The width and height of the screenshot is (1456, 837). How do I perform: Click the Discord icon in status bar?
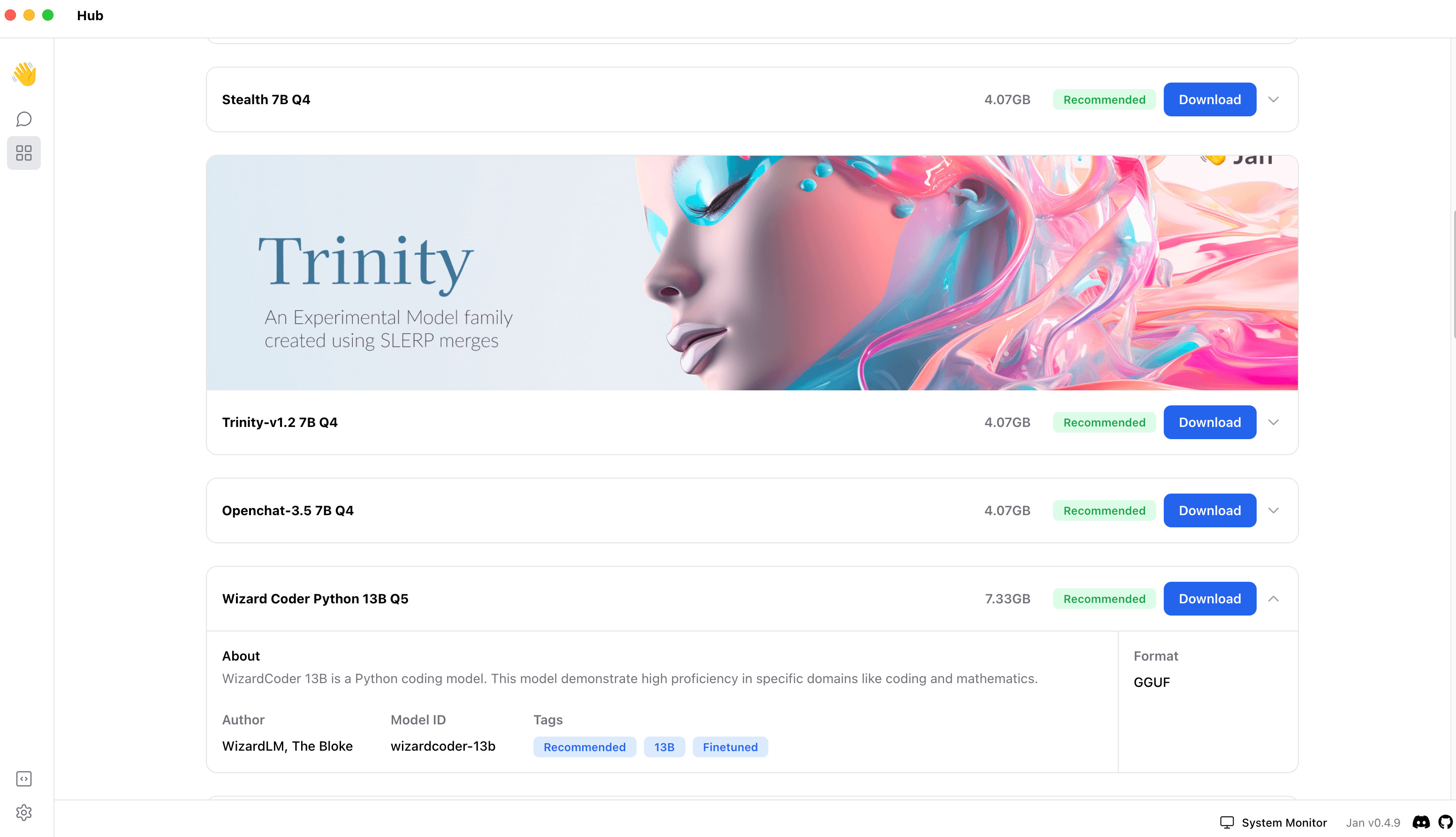(1420, 822)
